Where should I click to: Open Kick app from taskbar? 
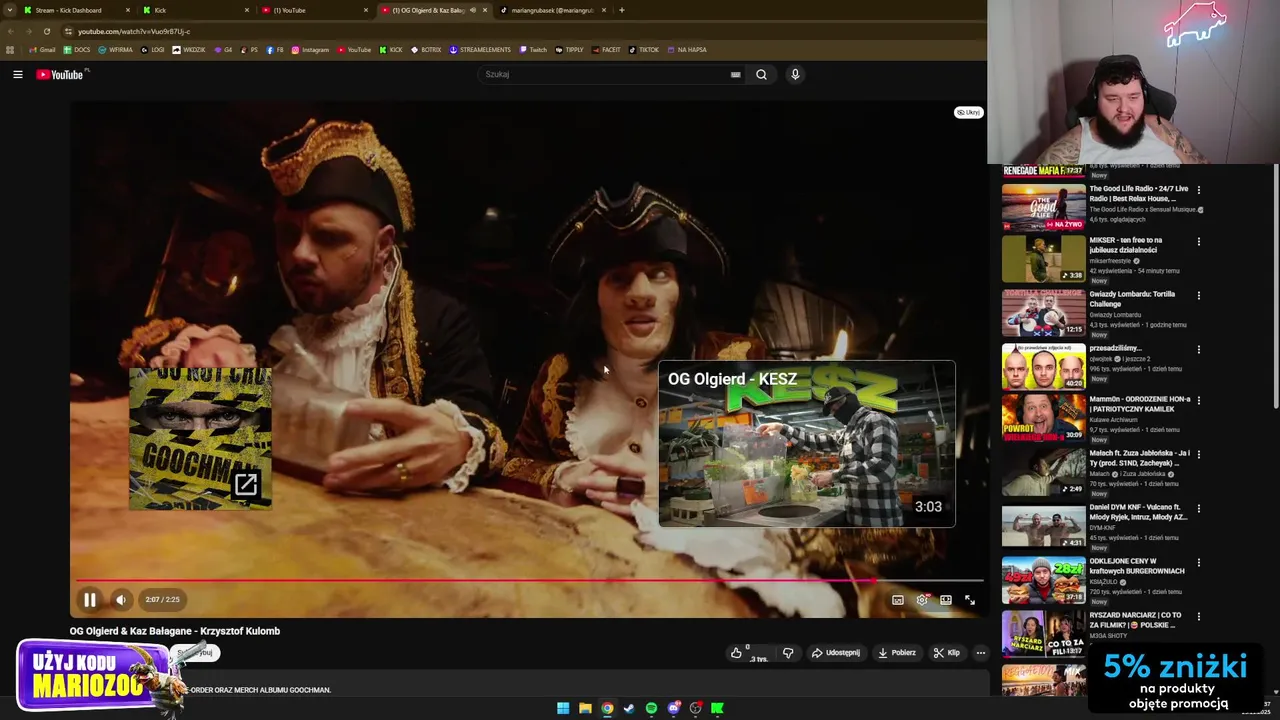(x=717, y=708)
